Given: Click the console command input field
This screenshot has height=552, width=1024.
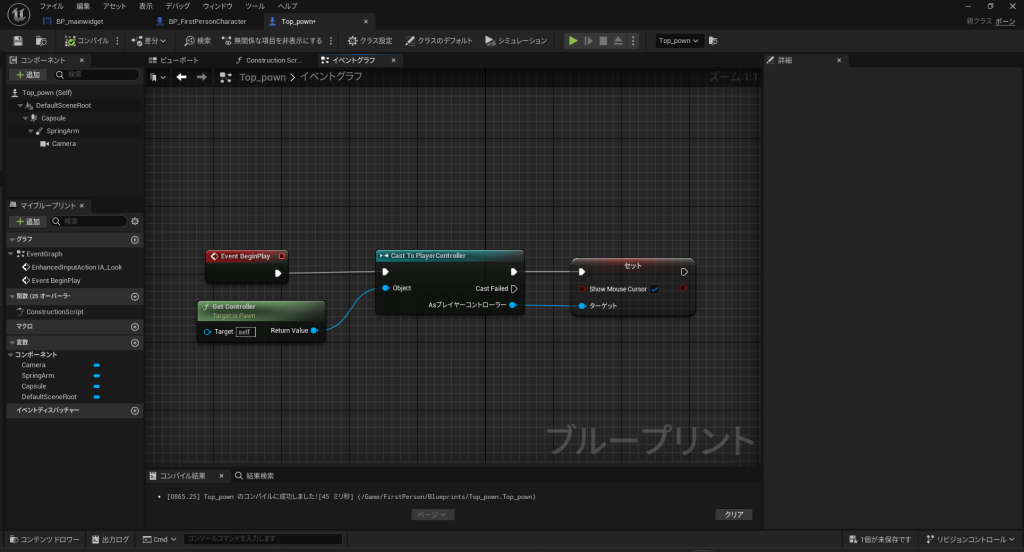Looking at the screenshot, I should [x=263, y=539].
